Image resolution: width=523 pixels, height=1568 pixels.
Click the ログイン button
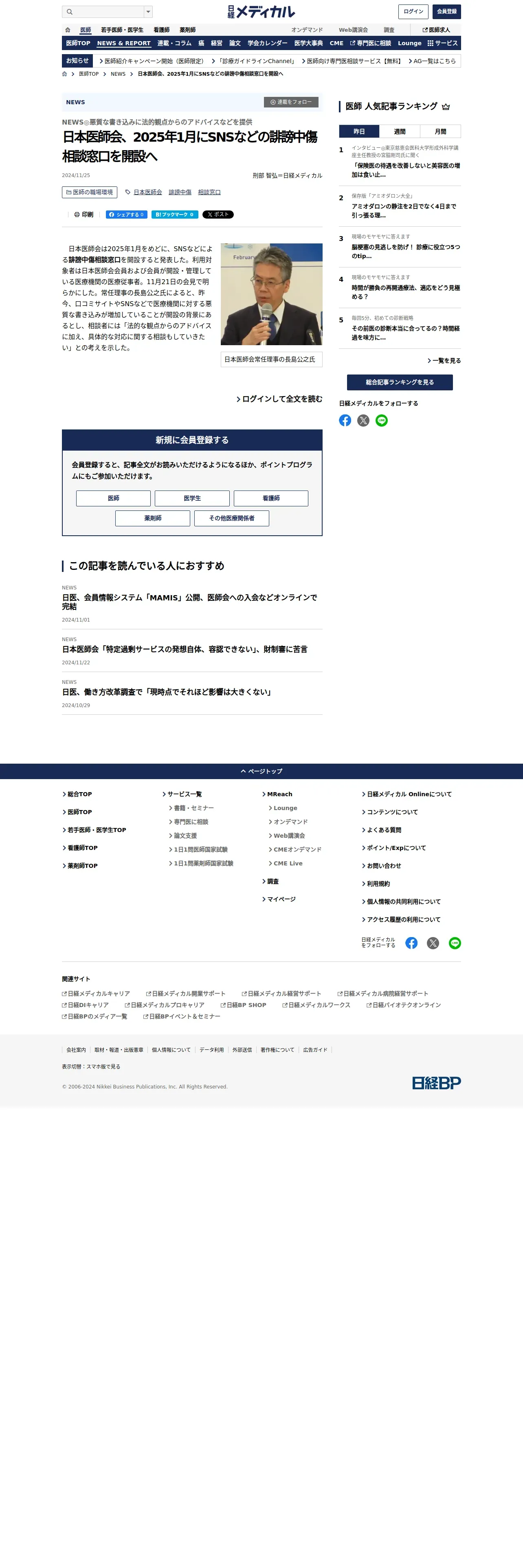coord(413,11)
